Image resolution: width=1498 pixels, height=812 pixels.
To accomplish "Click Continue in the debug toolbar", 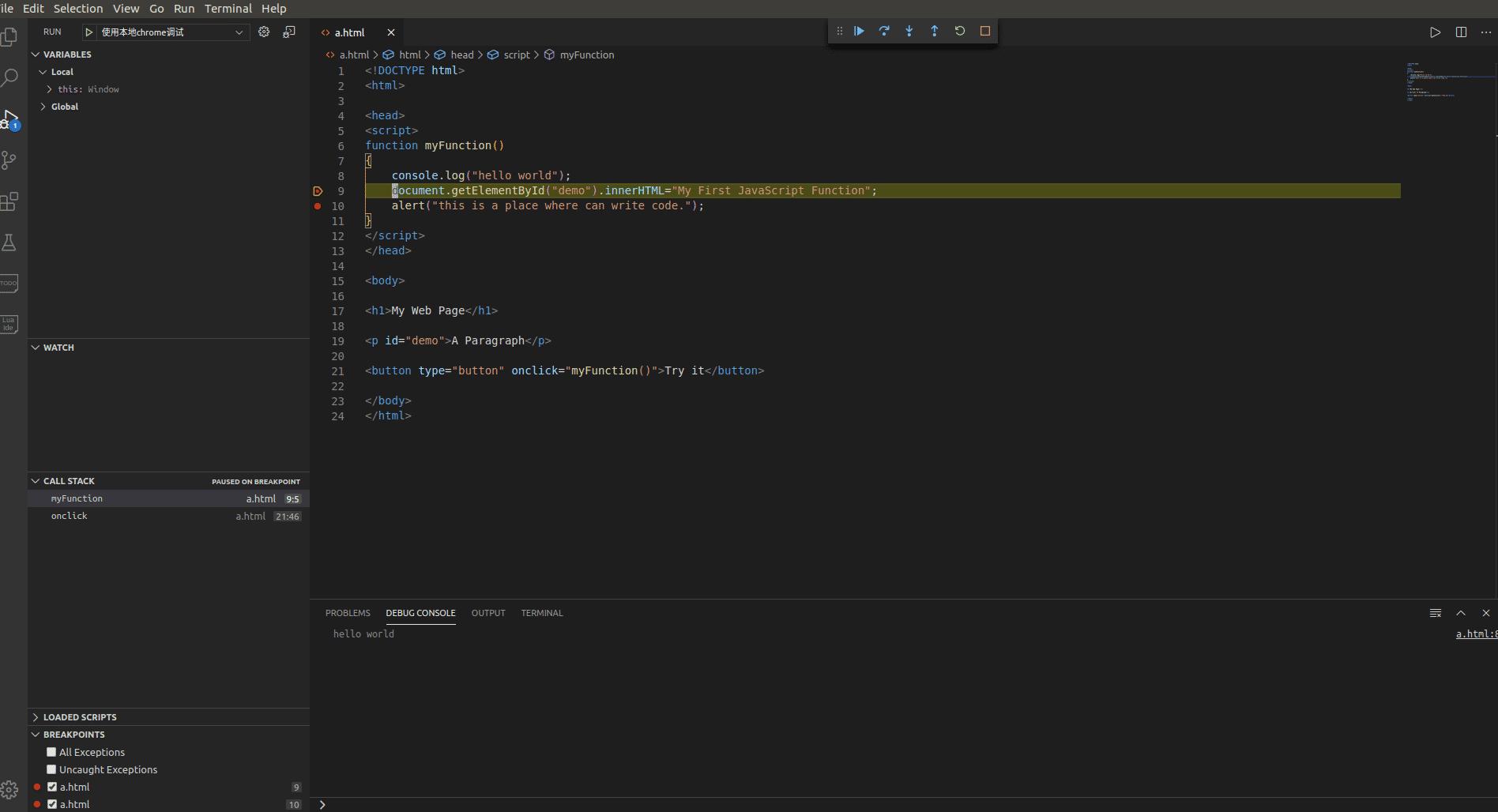I will 859,31.
